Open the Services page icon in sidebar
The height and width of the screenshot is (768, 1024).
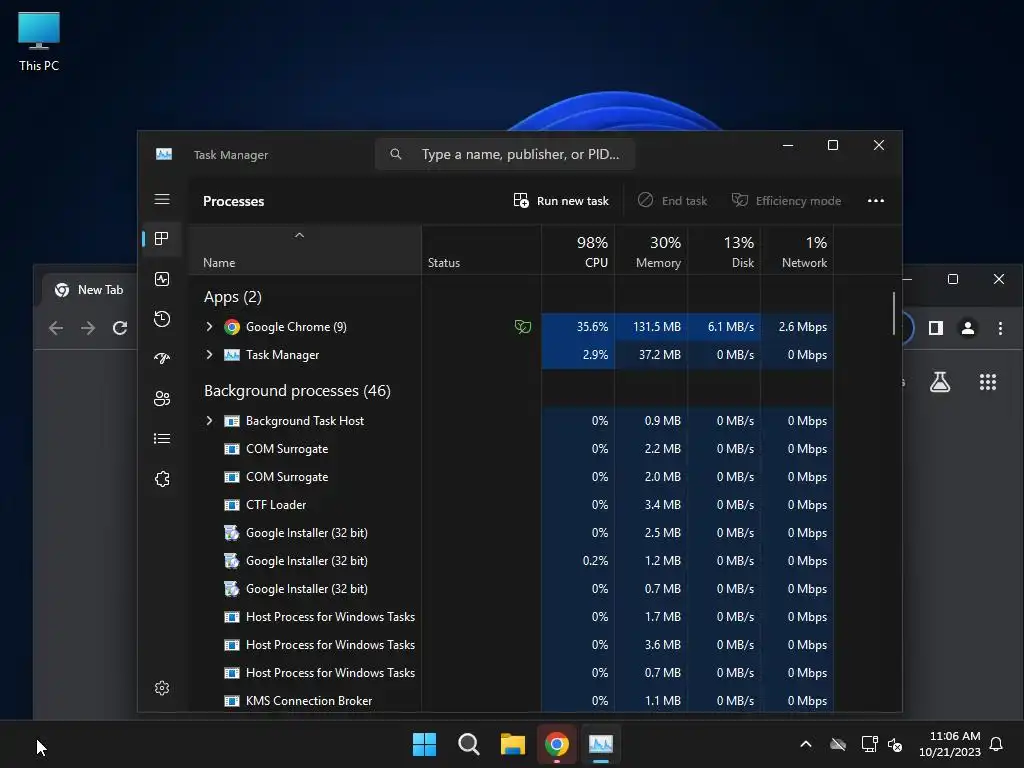[162, 479]
